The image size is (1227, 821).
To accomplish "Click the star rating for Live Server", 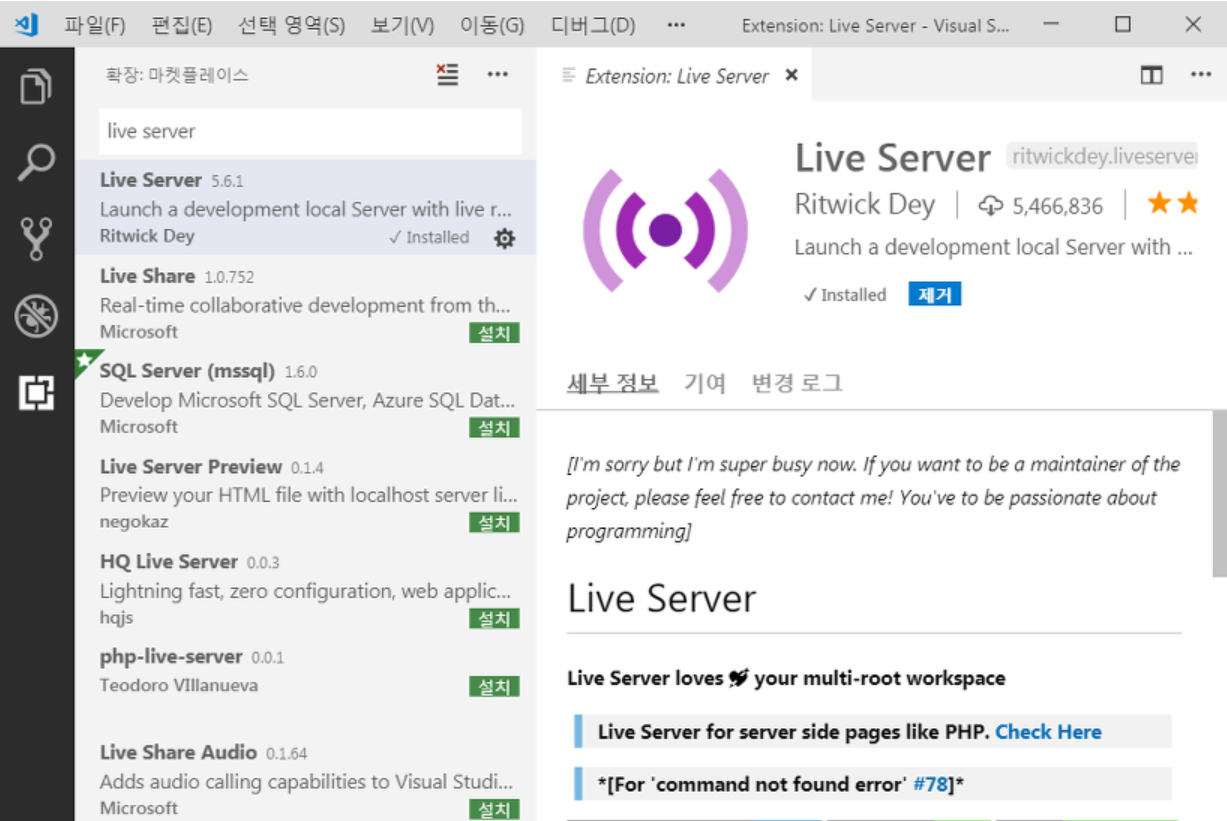I will pos(1173,204).
